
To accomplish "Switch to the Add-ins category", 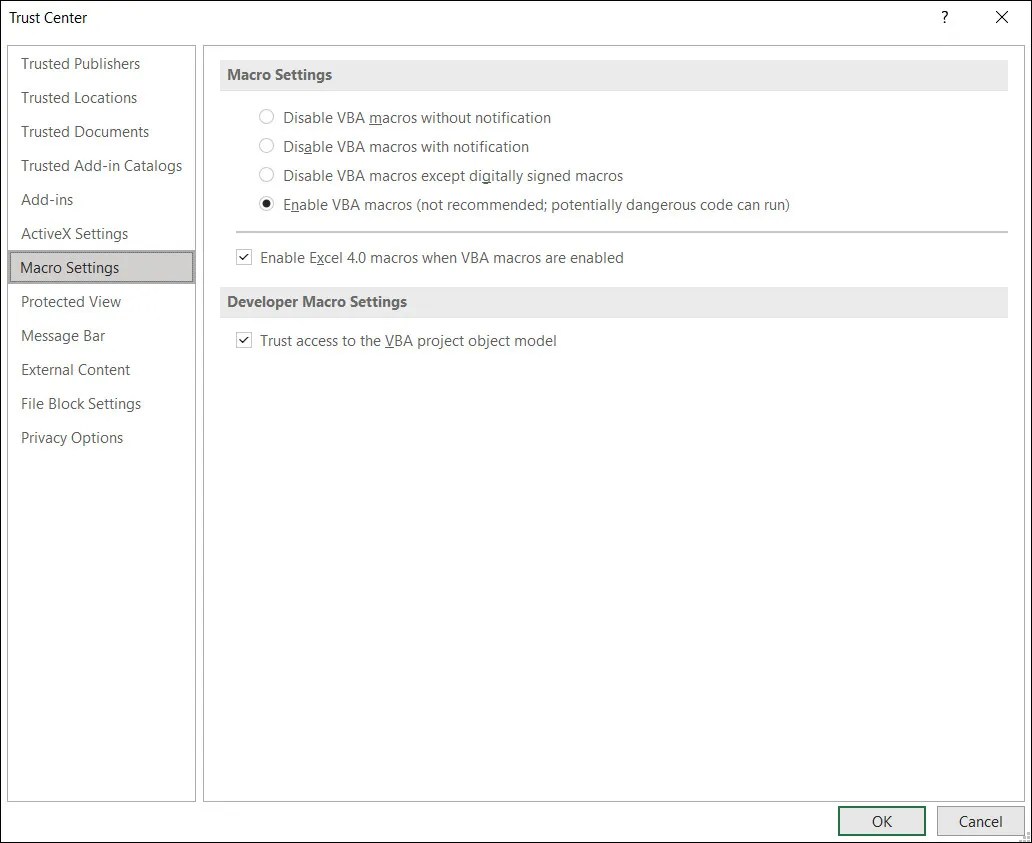I will point(47,199).
